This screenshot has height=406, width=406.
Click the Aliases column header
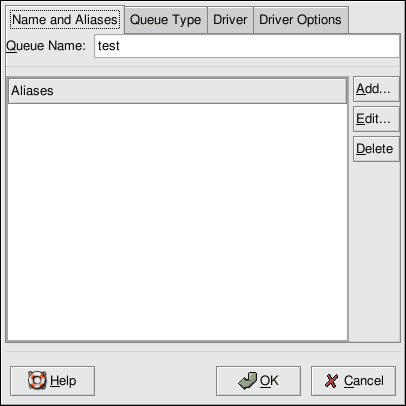click(177, 91)
